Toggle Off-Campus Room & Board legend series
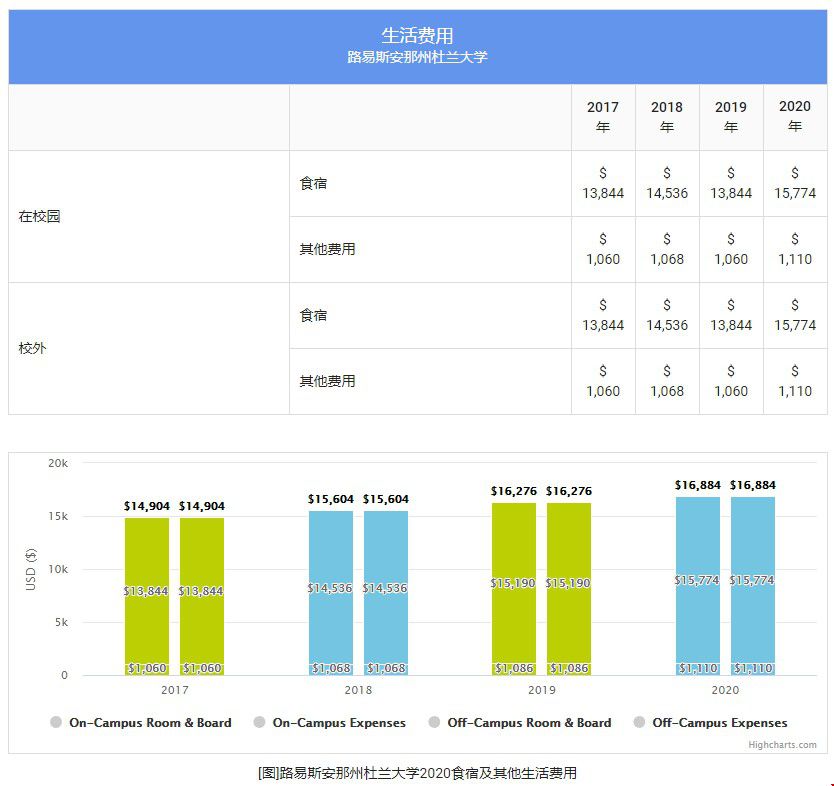 tap(520, 723)
